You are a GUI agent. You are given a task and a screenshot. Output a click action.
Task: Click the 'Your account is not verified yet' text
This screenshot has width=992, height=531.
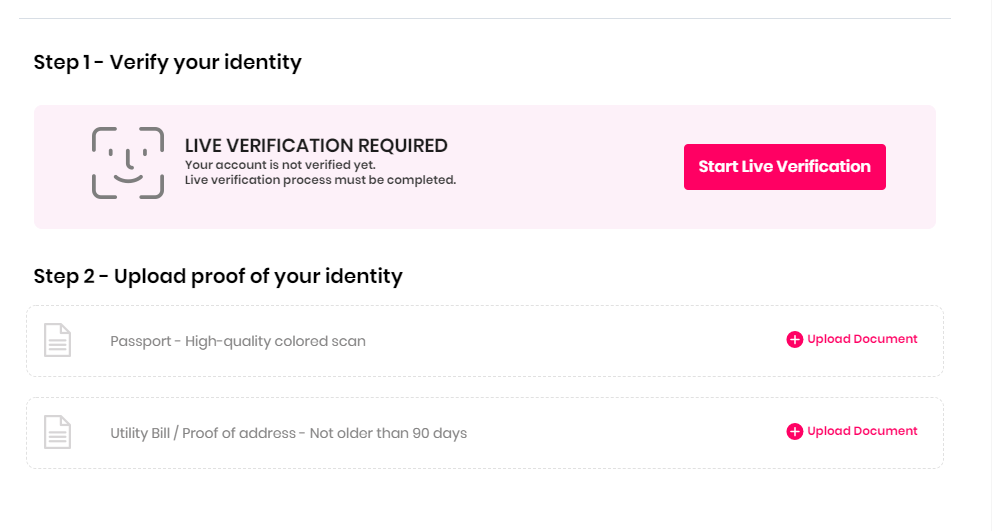280,165
